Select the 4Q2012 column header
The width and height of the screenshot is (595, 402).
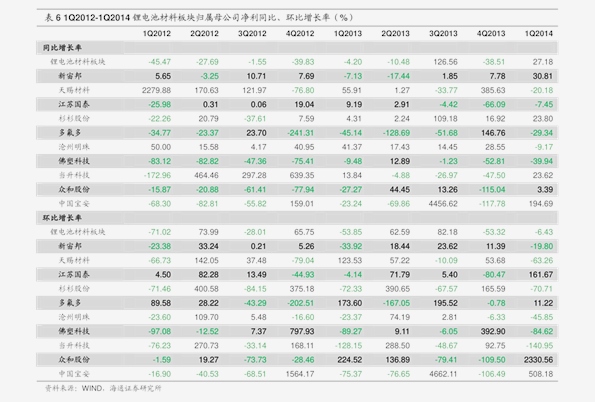[300, 34]
